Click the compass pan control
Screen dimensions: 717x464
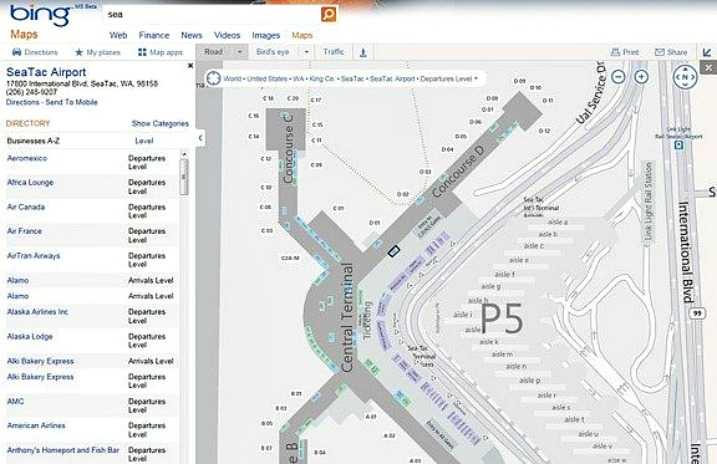coord(684,76)
